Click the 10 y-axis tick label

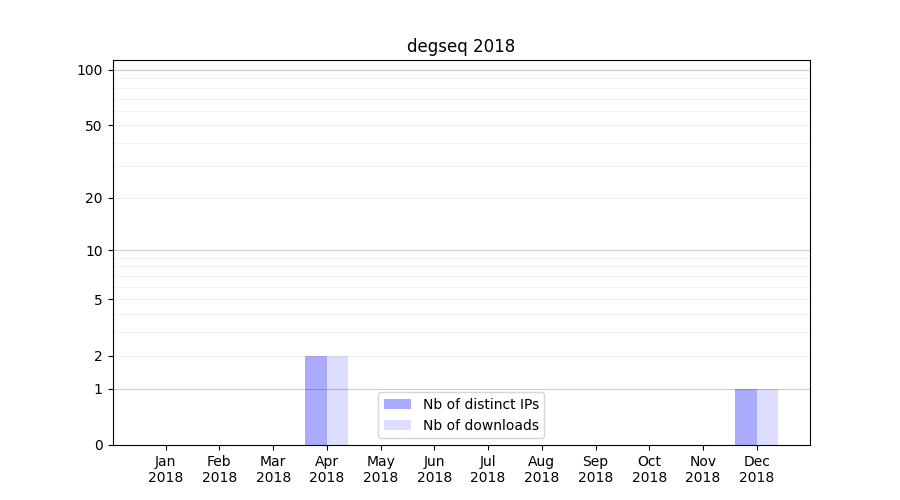click(x=94, y=251)
